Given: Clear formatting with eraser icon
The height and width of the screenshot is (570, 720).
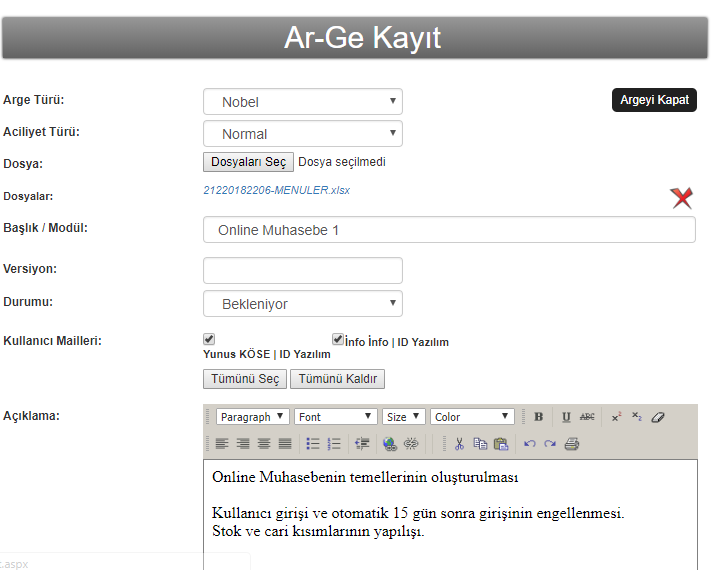Looking at the screenshot, I should (658, 417).
